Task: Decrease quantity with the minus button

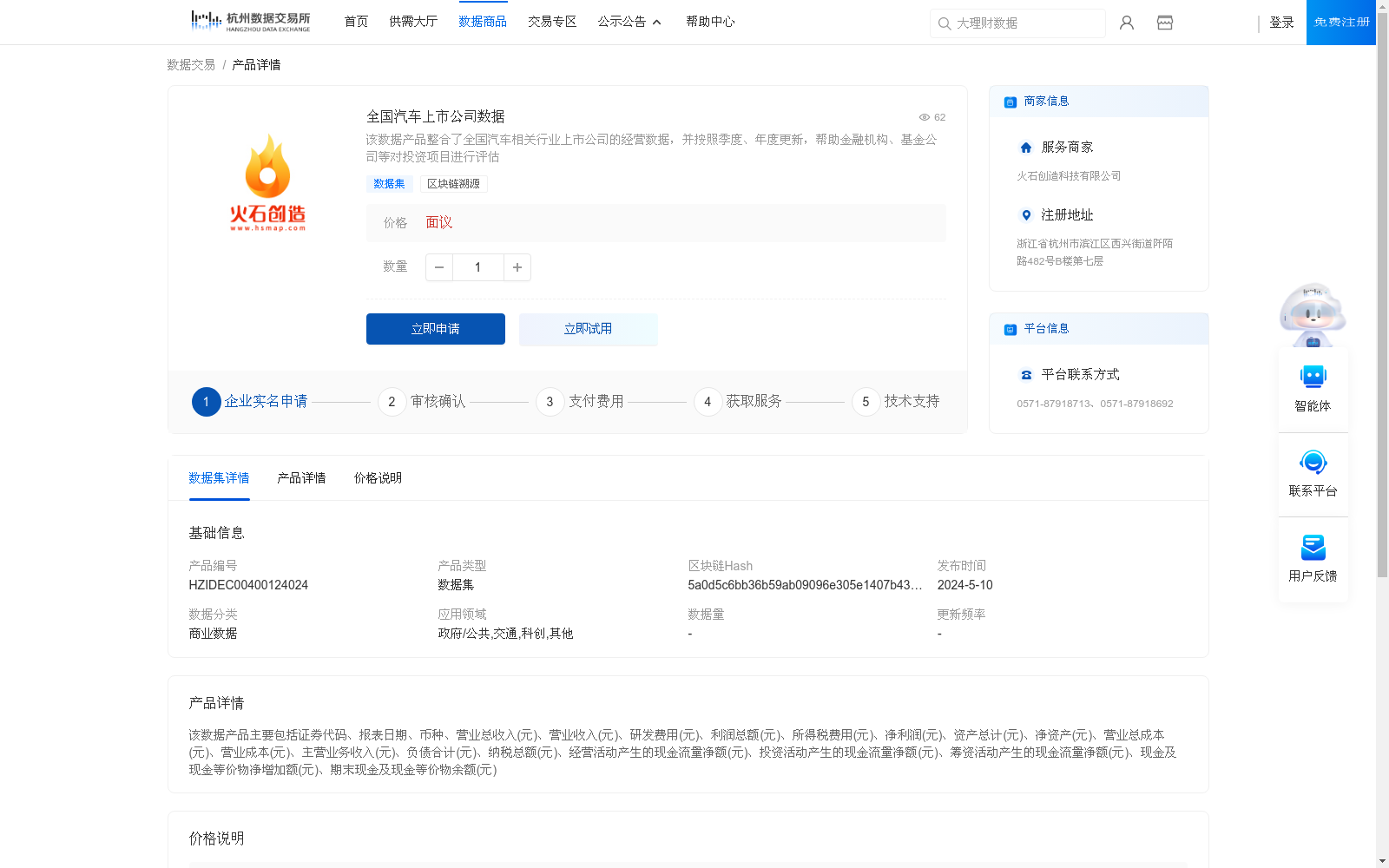Action: [439, 267]
